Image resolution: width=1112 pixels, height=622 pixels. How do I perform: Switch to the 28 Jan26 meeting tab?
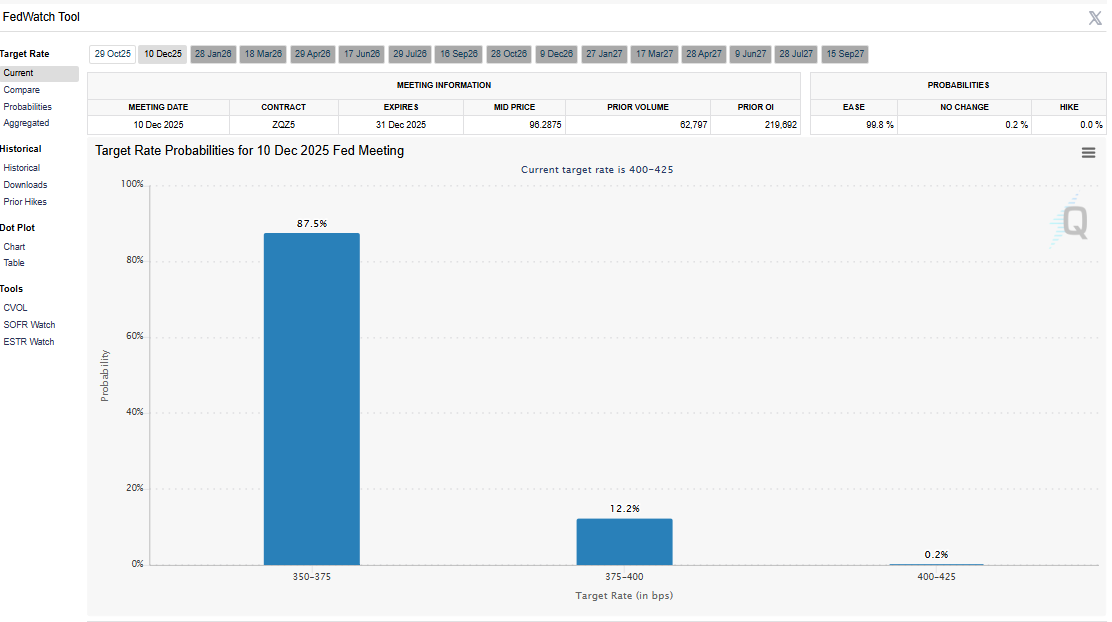click(212, 54)
